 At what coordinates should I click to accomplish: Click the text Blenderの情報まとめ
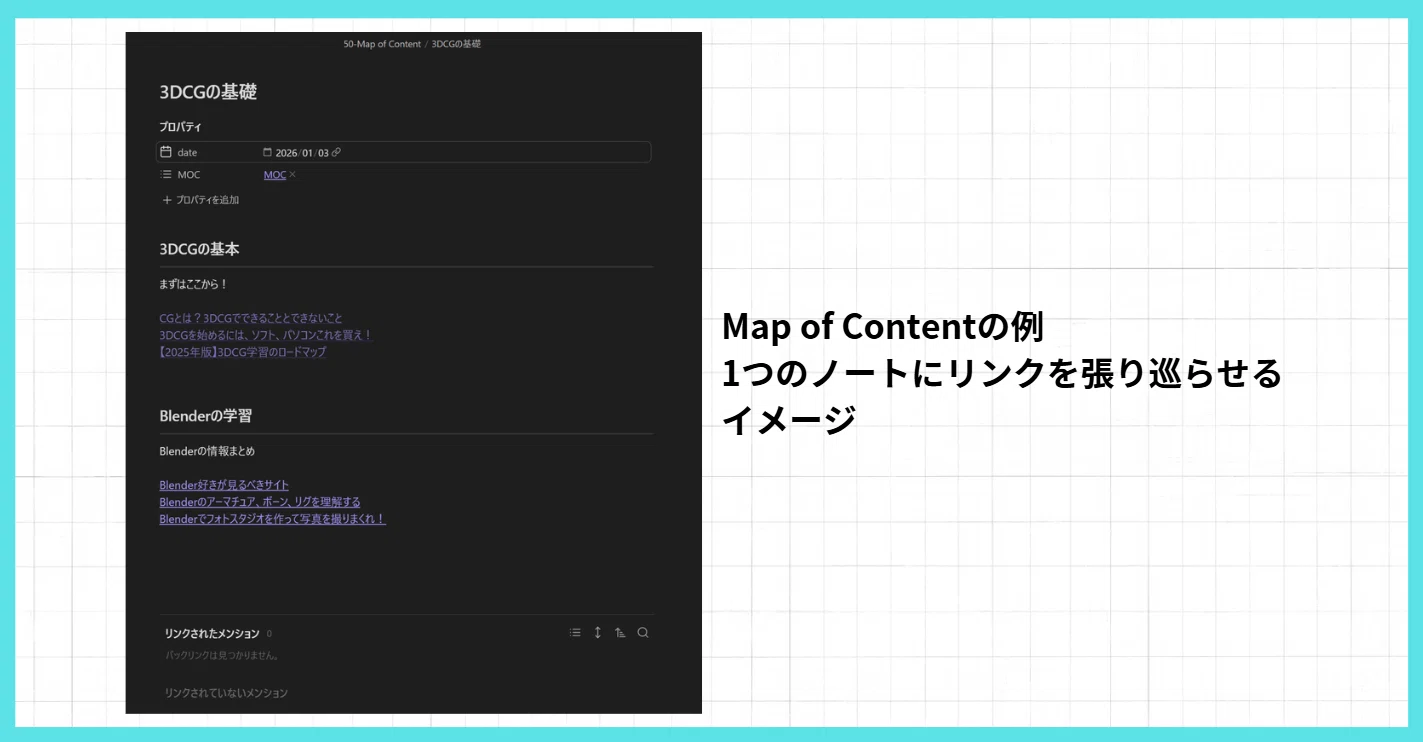pos(207,451)
